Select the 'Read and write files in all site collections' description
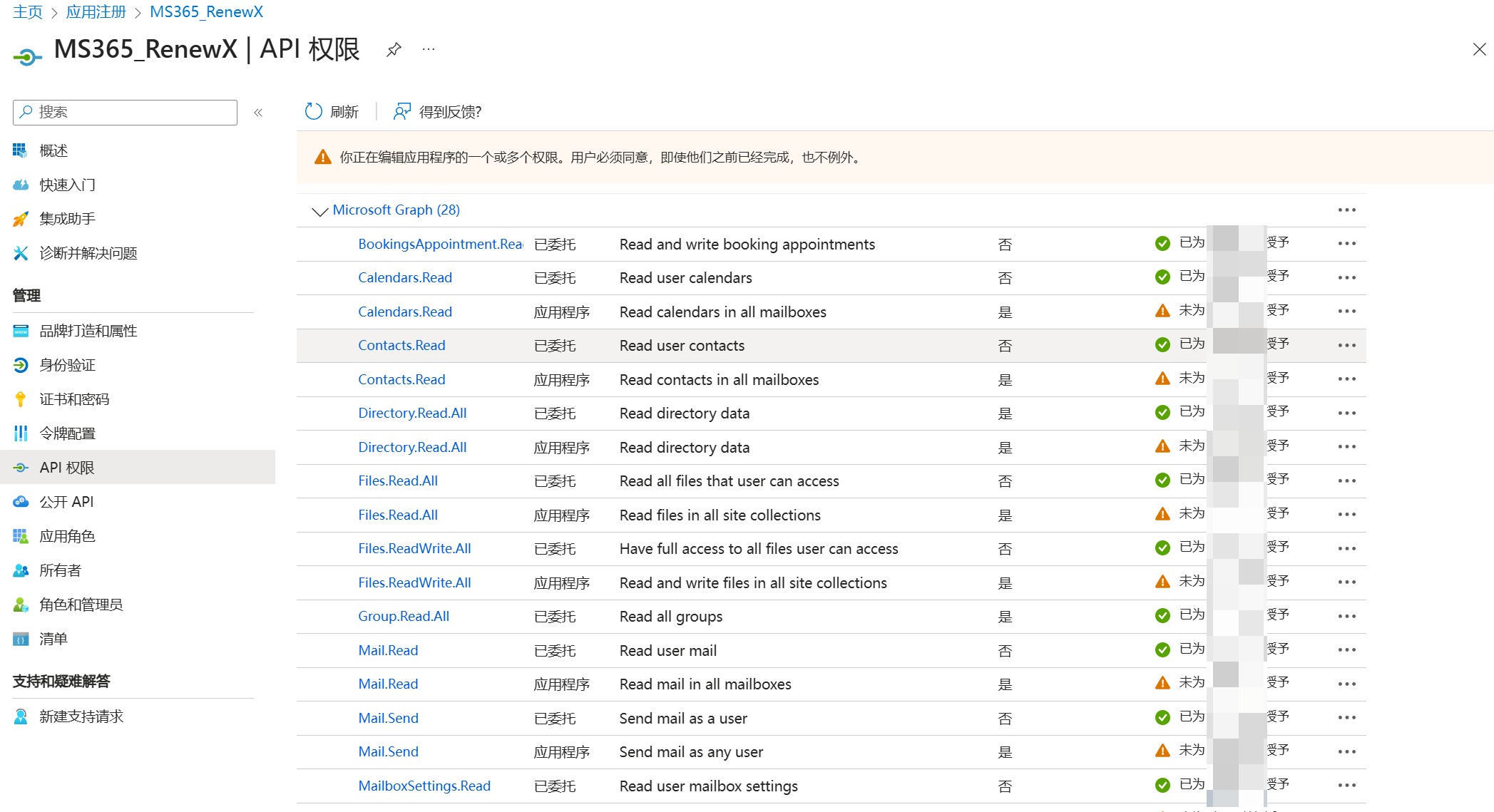 point(753,583)
